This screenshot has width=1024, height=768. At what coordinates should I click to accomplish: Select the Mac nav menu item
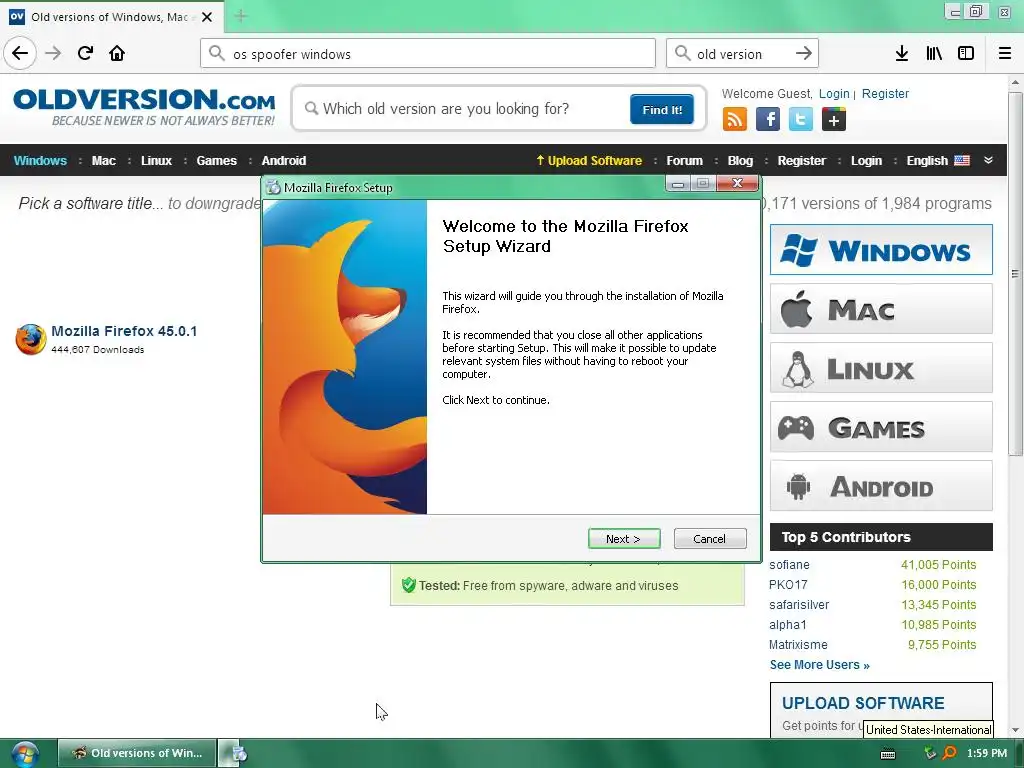[x=104, y=161]
